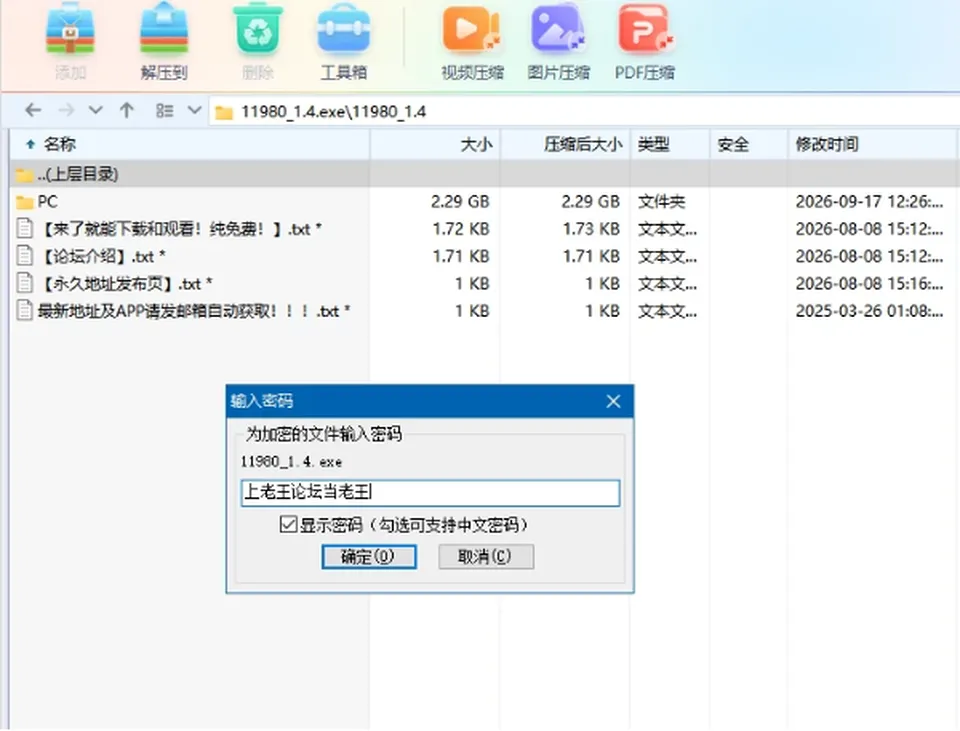Click the Delete (删除) recycle icon
The image size is (960, 731).
258,29
